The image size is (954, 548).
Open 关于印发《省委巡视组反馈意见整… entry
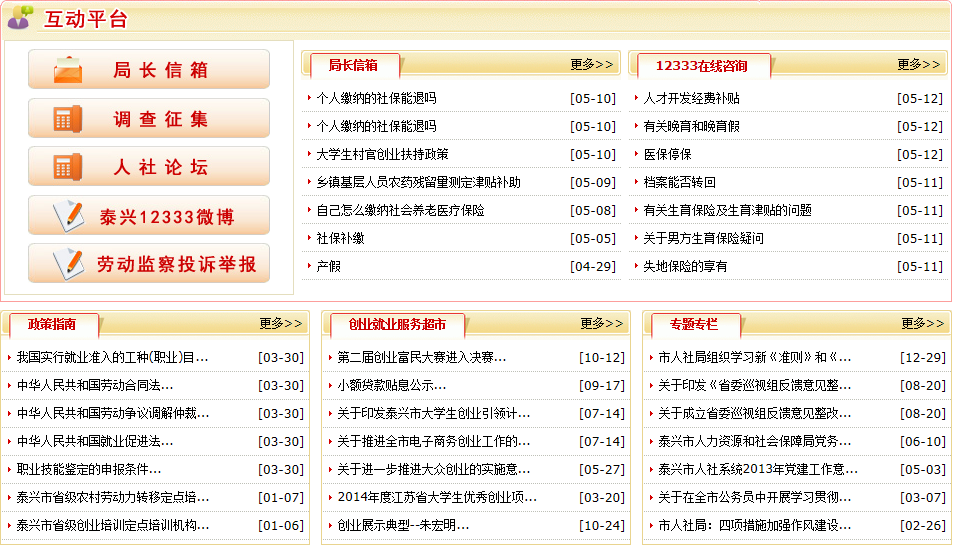tap(754, 386)
